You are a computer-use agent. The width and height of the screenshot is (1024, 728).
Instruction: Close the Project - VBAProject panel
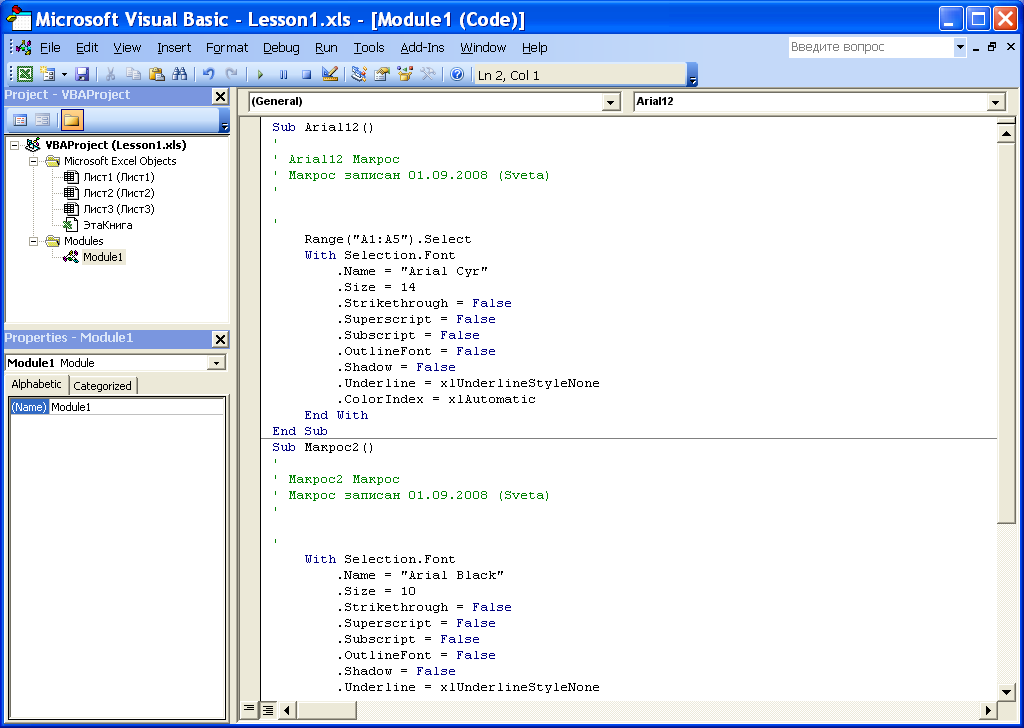(221, 97)
